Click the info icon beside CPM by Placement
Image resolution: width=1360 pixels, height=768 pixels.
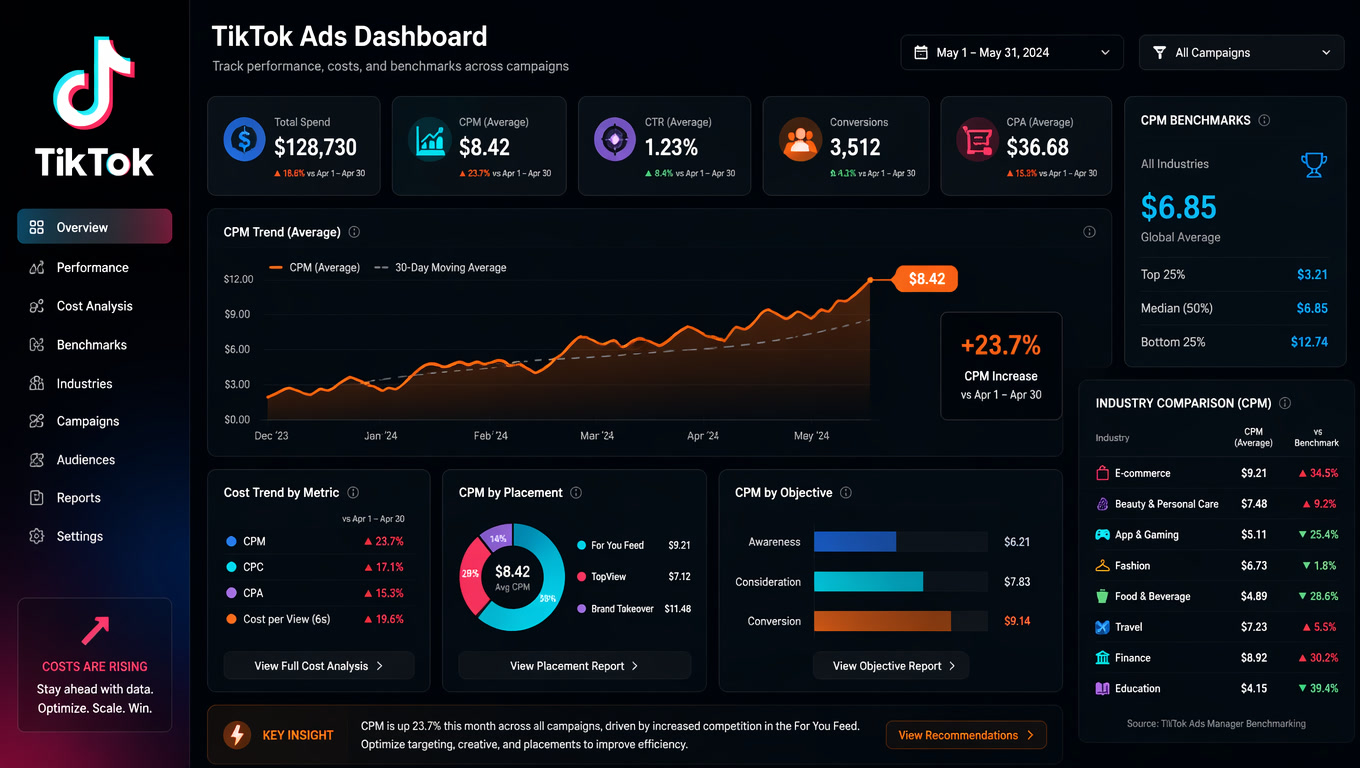pyautogui.click(x=576, y=492)
